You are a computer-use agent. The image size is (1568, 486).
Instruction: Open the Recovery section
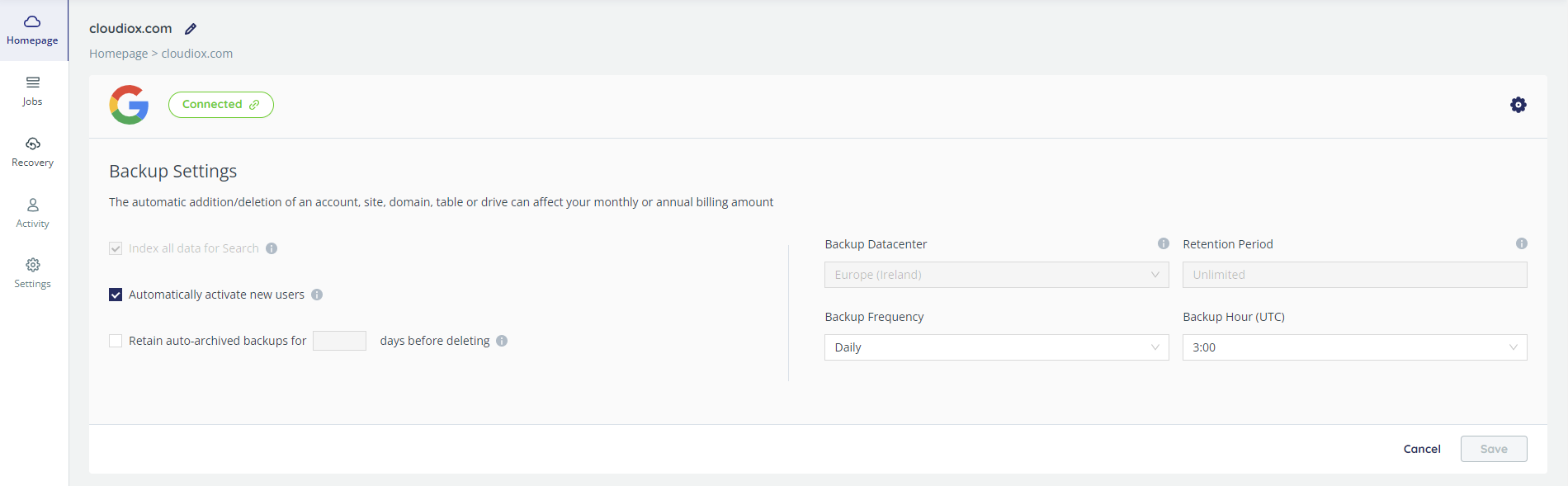point(33,153)
